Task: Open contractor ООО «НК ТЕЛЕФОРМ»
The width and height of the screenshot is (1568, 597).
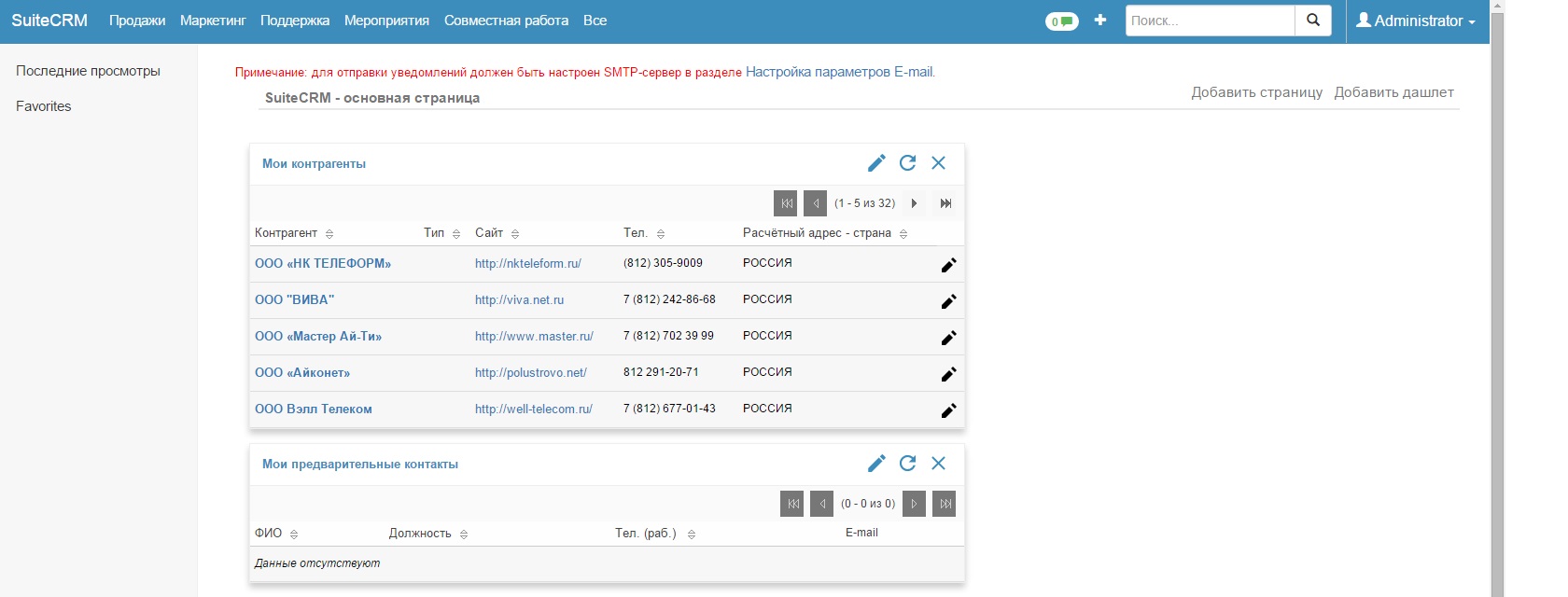Action: click(x=323, y=263)
